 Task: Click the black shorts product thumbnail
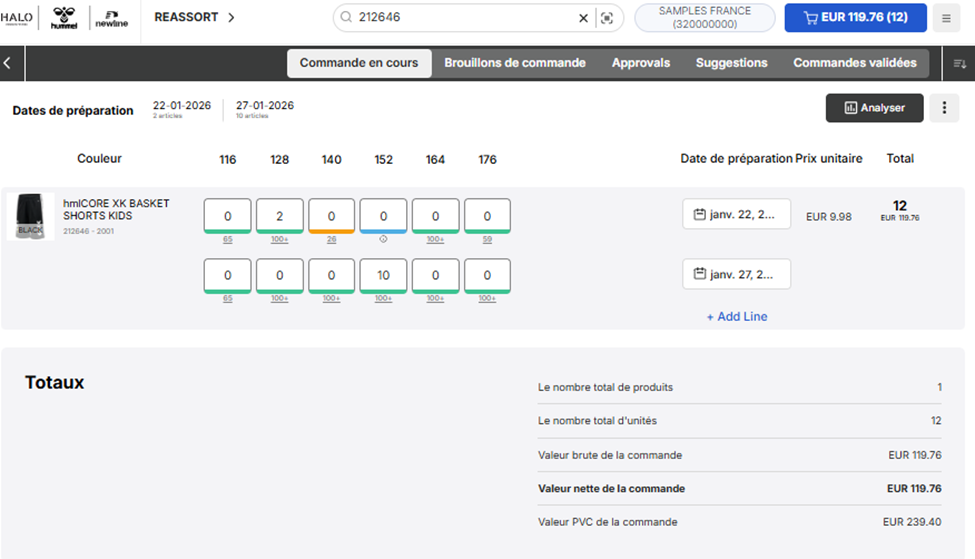click(x=31, y=216)
